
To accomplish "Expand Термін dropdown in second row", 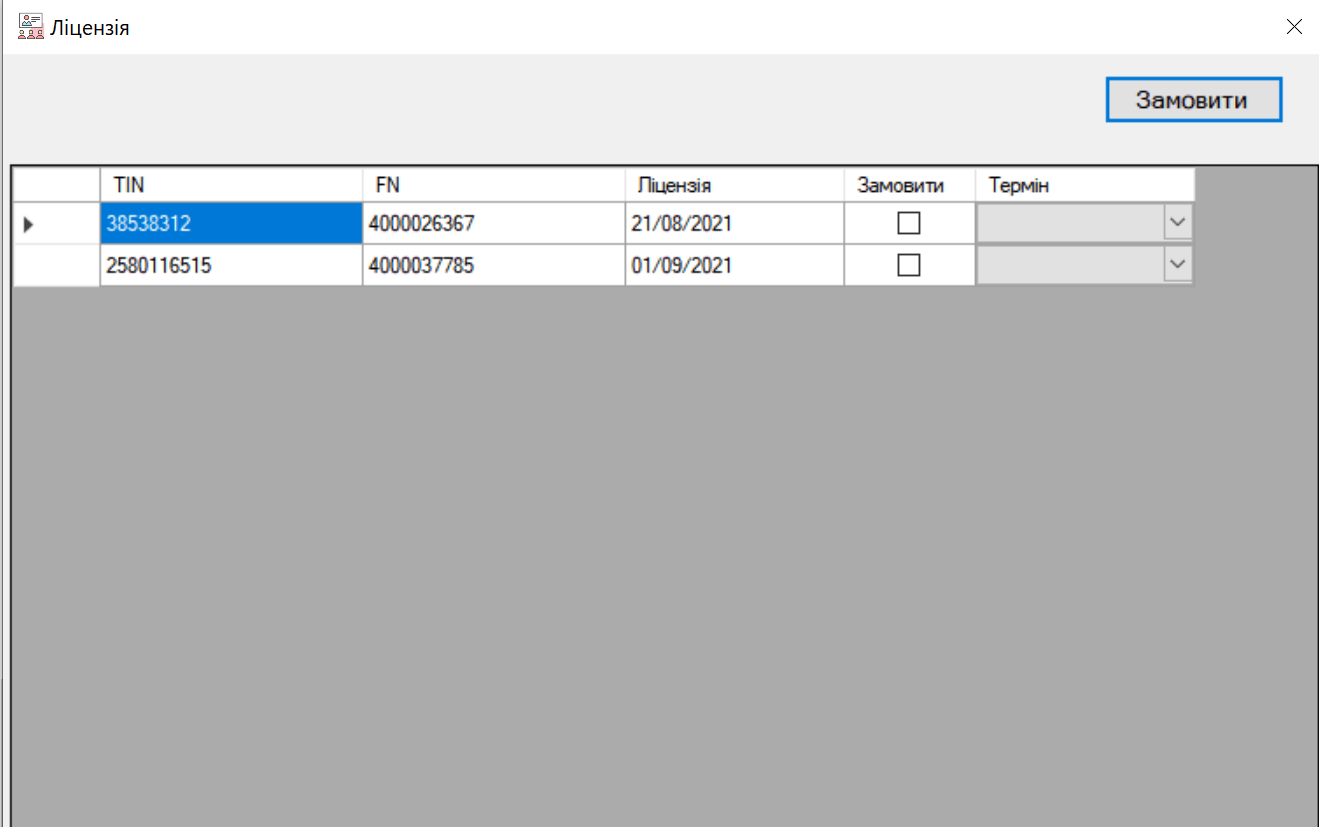I will 1178,265.
